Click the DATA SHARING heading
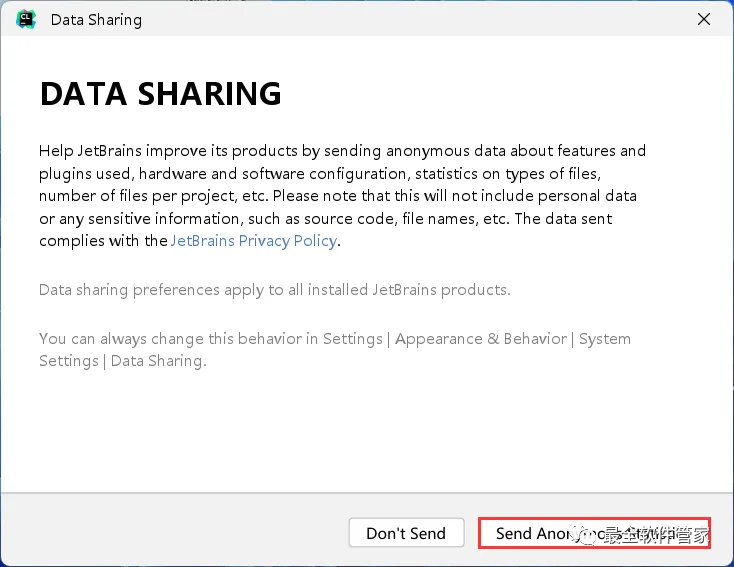The width and height of the screenshot is (734, 567). (160, 94)
